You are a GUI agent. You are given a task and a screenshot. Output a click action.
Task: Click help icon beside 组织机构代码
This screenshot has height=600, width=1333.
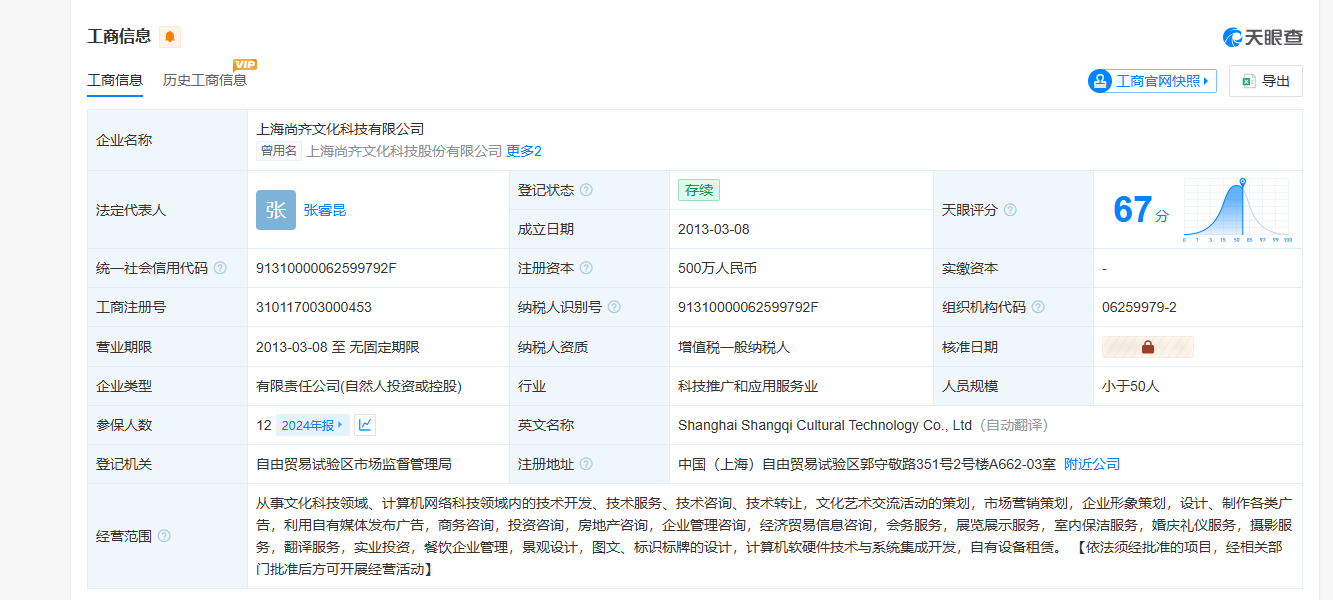(x=1038, y=307)
